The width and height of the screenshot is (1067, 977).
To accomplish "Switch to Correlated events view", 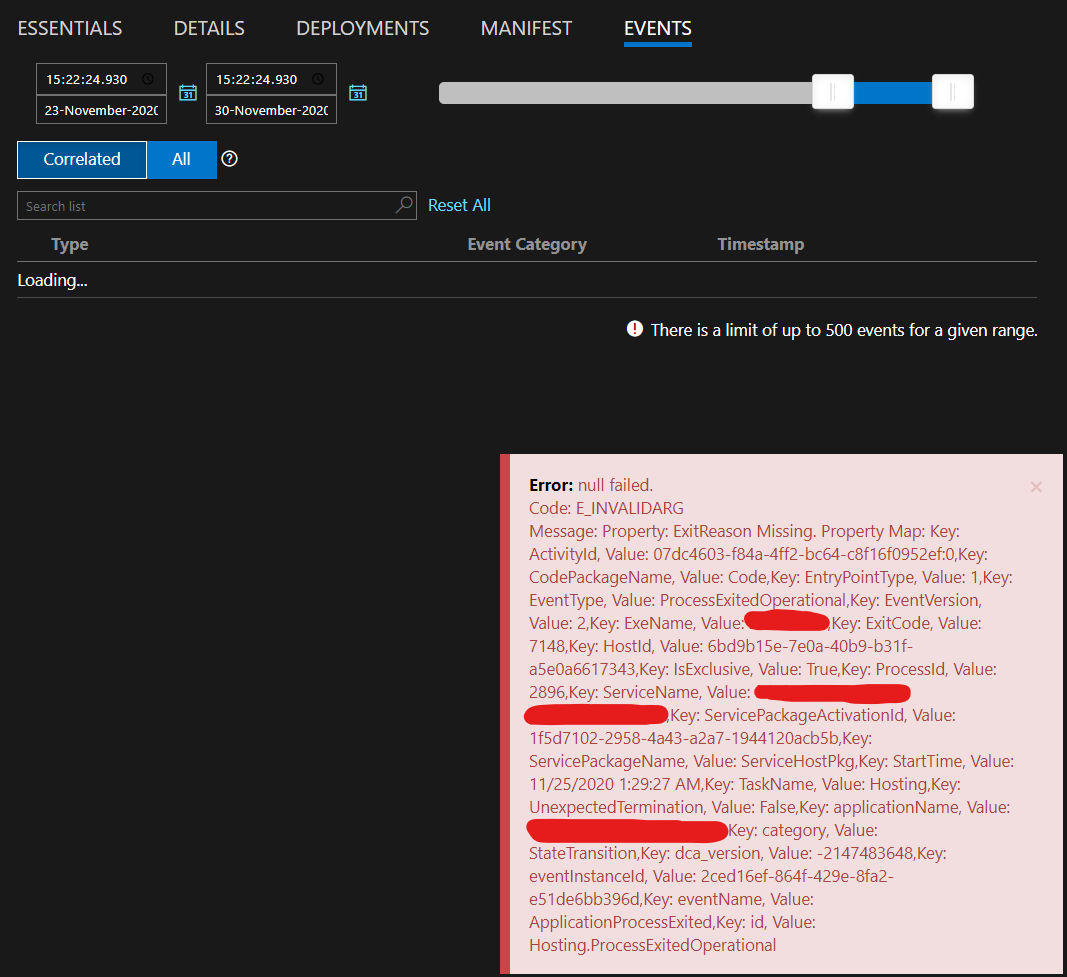I will [x=81, y=159].
